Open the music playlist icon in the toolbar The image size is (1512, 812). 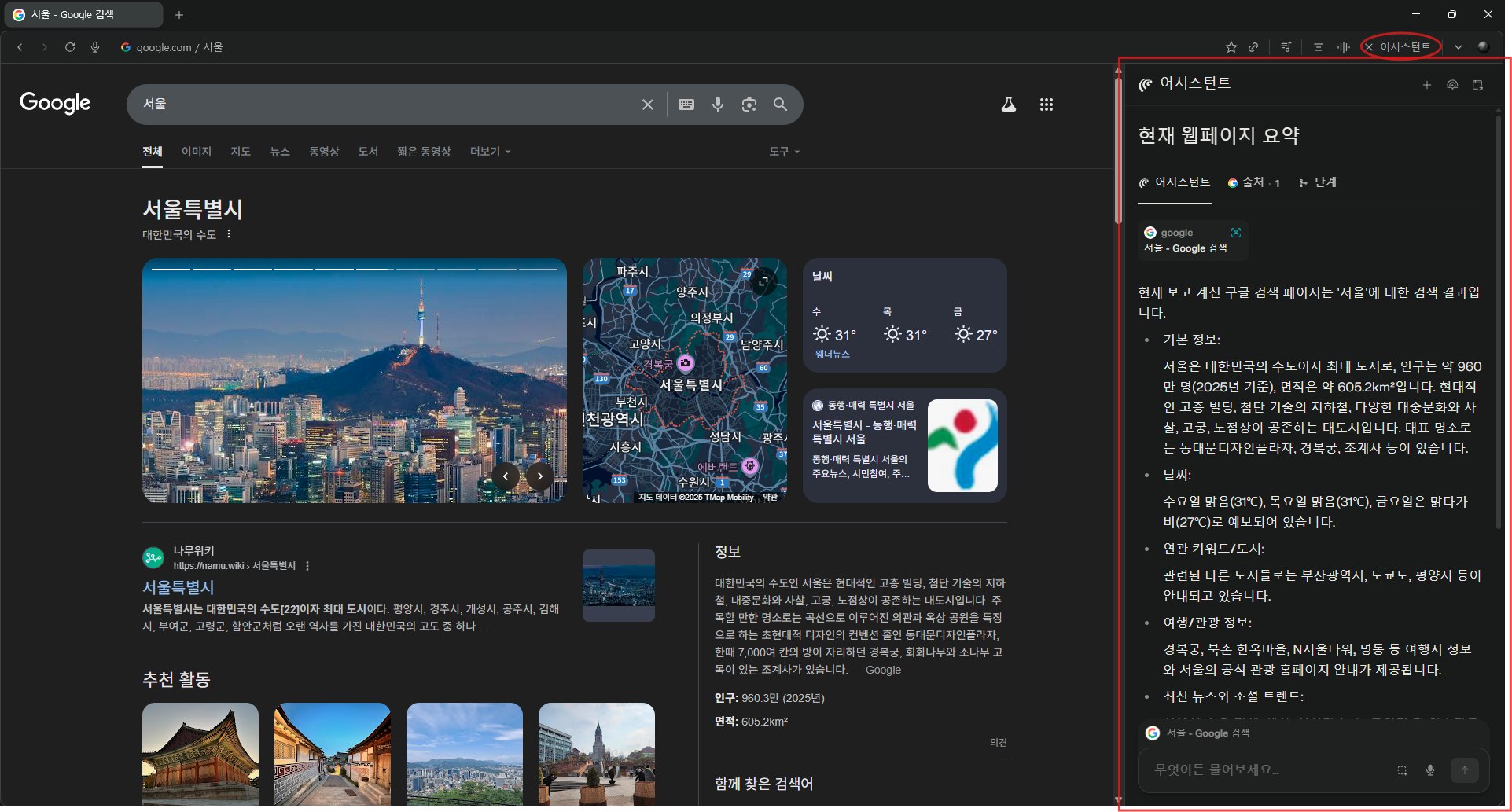1286,47
